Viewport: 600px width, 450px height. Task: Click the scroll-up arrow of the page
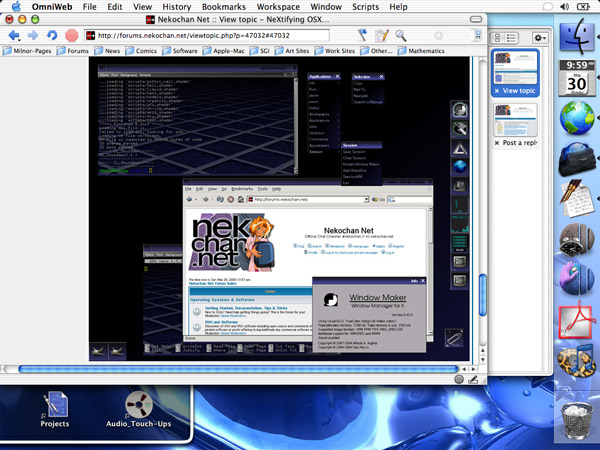pos(483,350)
